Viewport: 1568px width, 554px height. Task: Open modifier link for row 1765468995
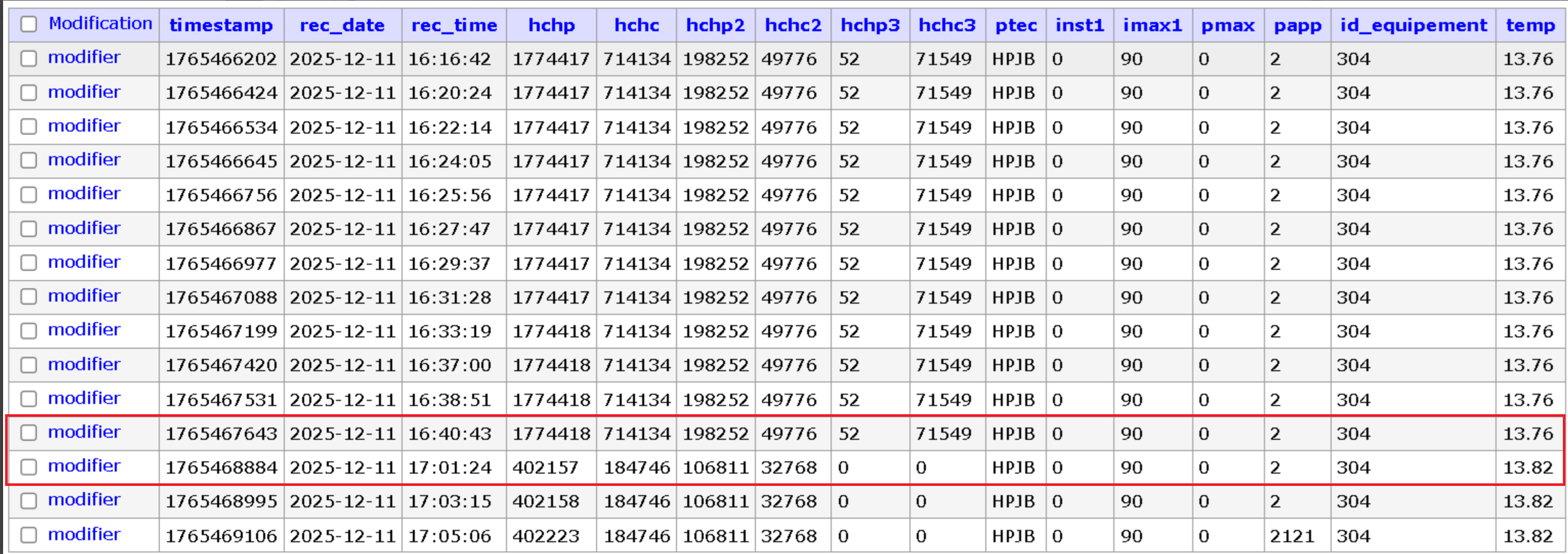pyautogui.click(x=84, y=499)
